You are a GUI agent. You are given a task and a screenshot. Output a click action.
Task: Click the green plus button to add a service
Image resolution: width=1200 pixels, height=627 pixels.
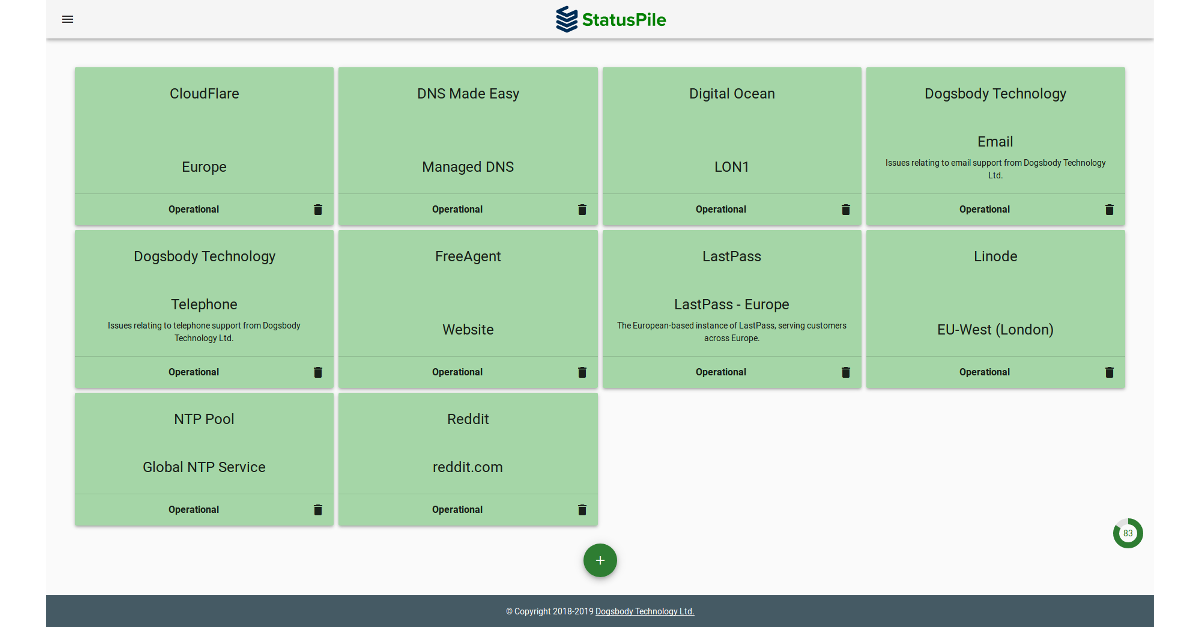[600, 560]
